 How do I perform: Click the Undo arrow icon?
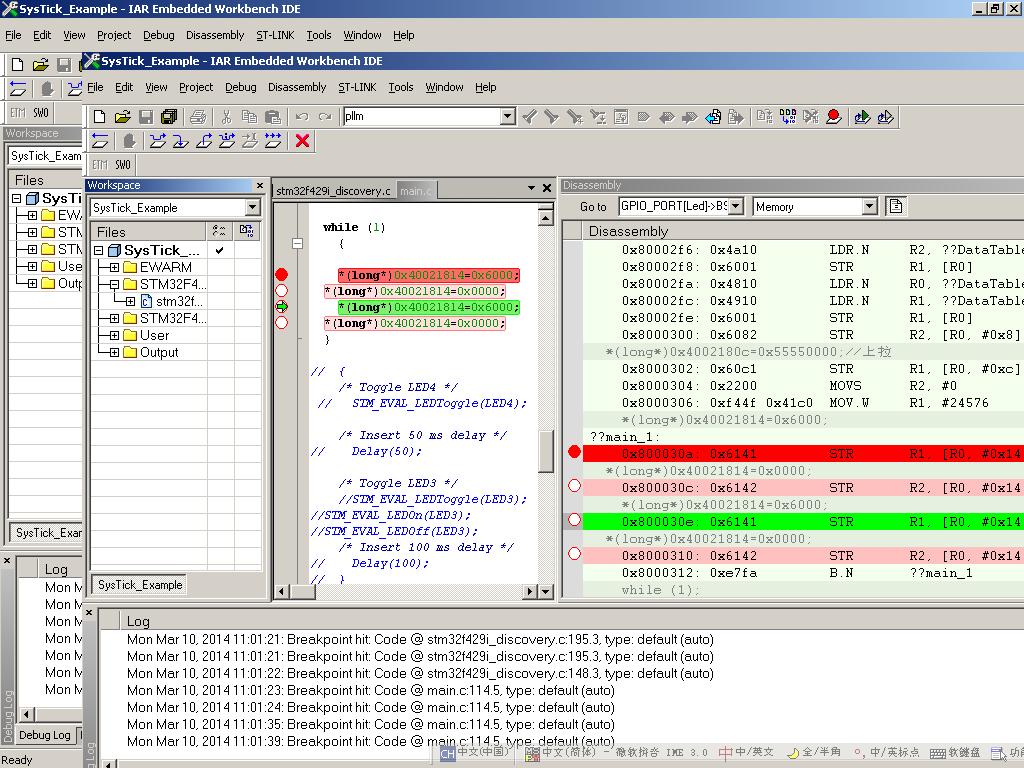pos(302,117)
